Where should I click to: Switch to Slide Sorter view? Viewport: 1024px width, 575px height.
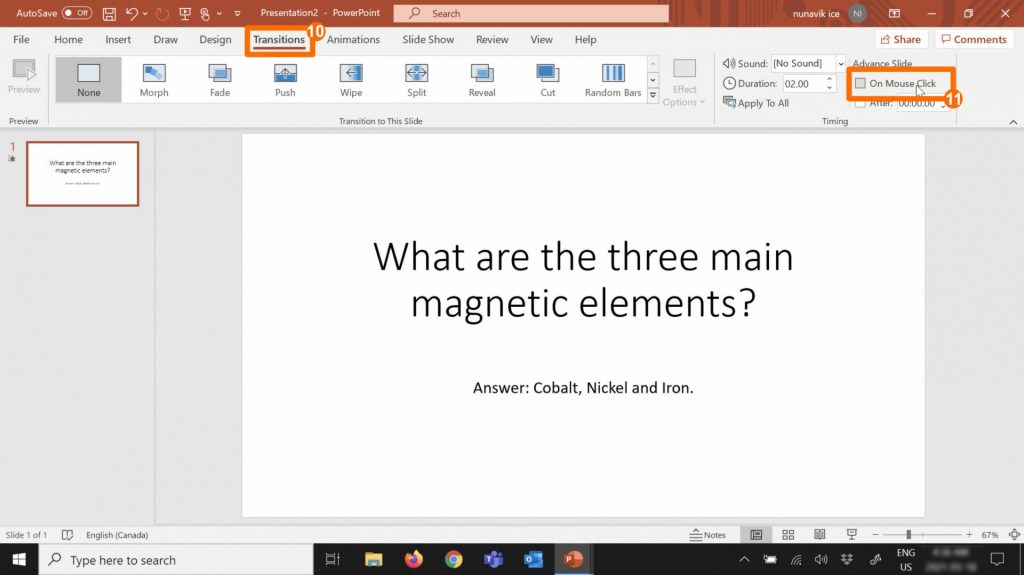(x=788, y=535)
